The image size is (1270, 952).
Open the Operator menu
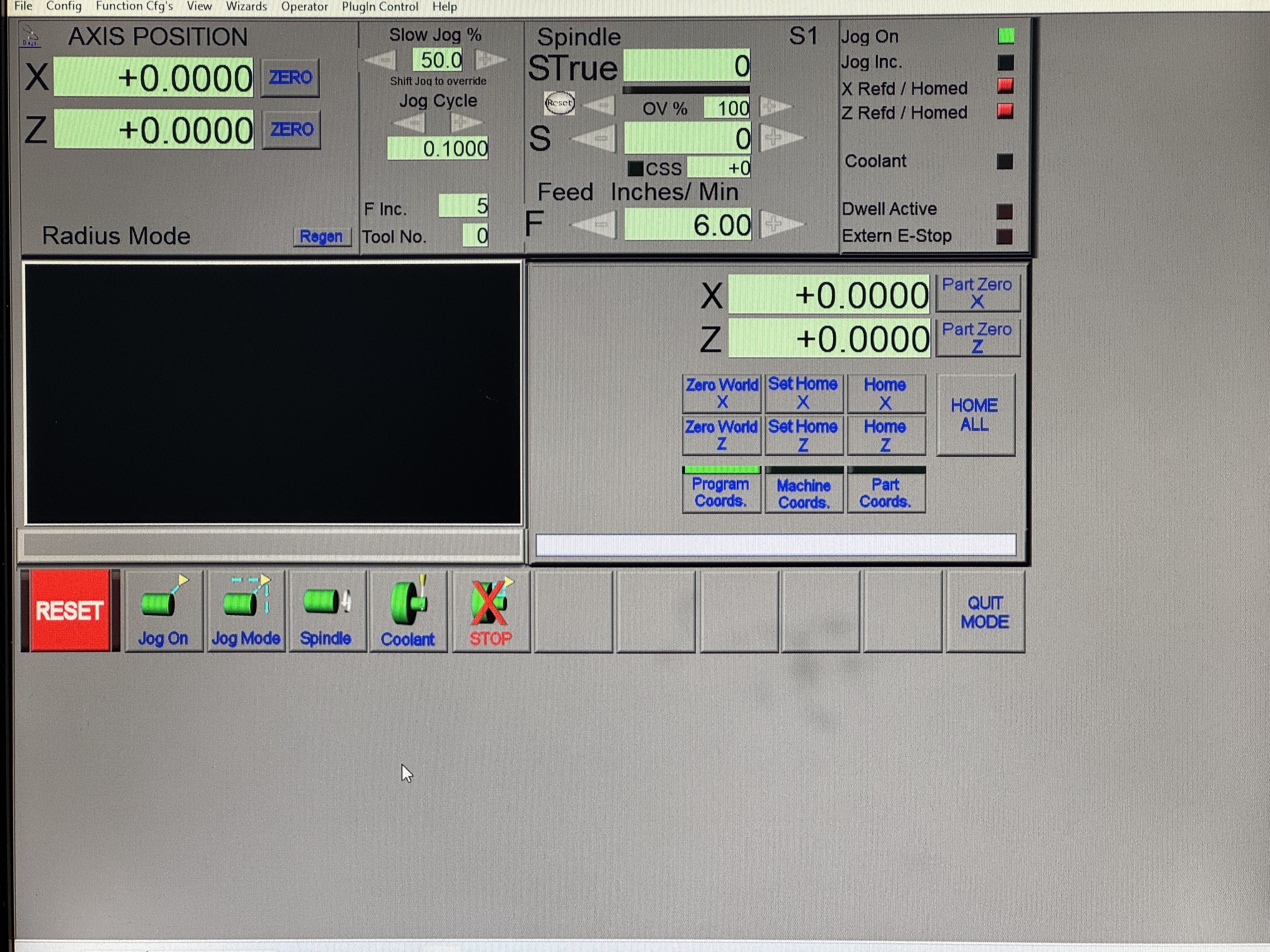304,6
